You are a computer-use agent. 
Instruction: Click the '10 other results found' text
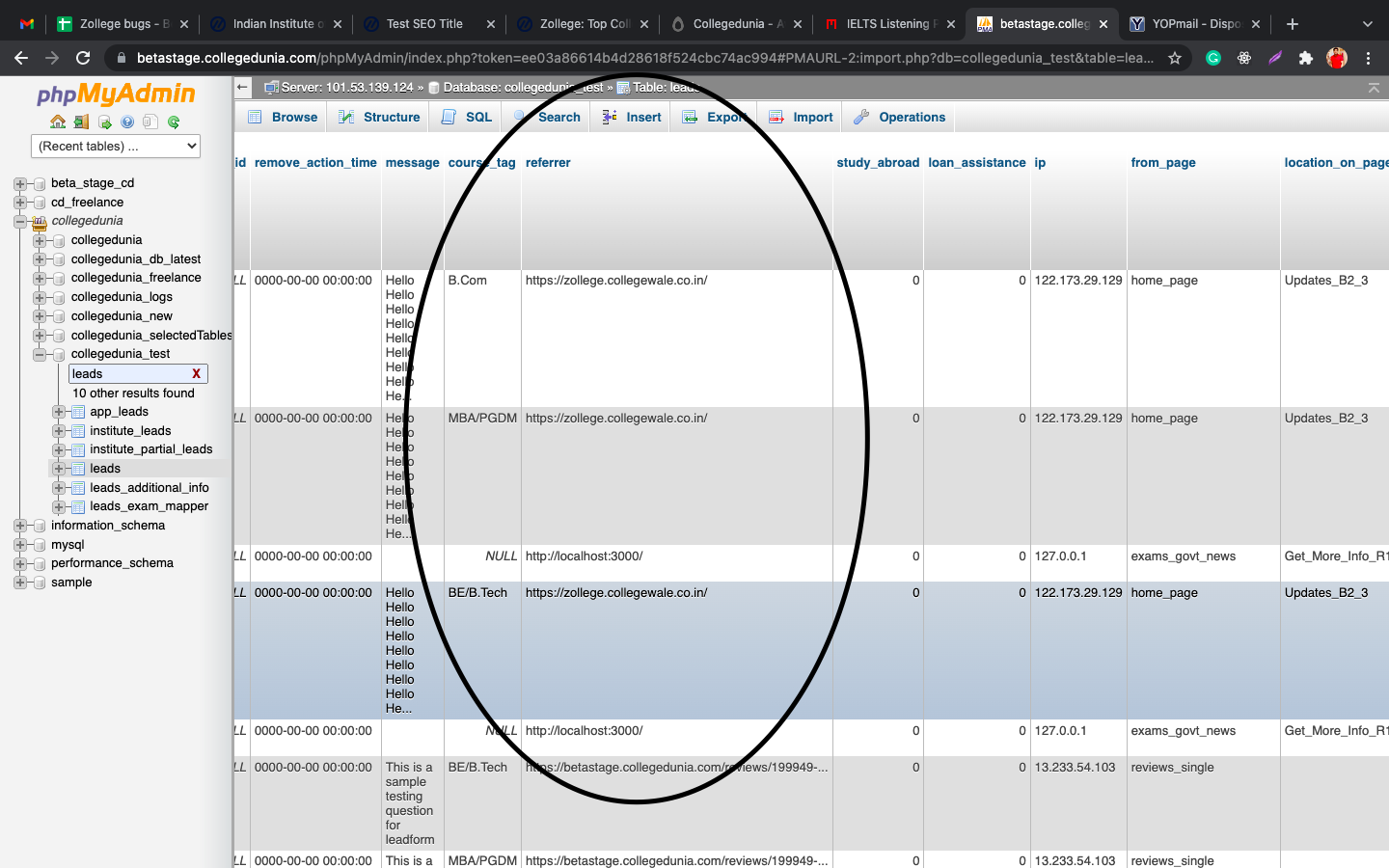click(133, 393)
